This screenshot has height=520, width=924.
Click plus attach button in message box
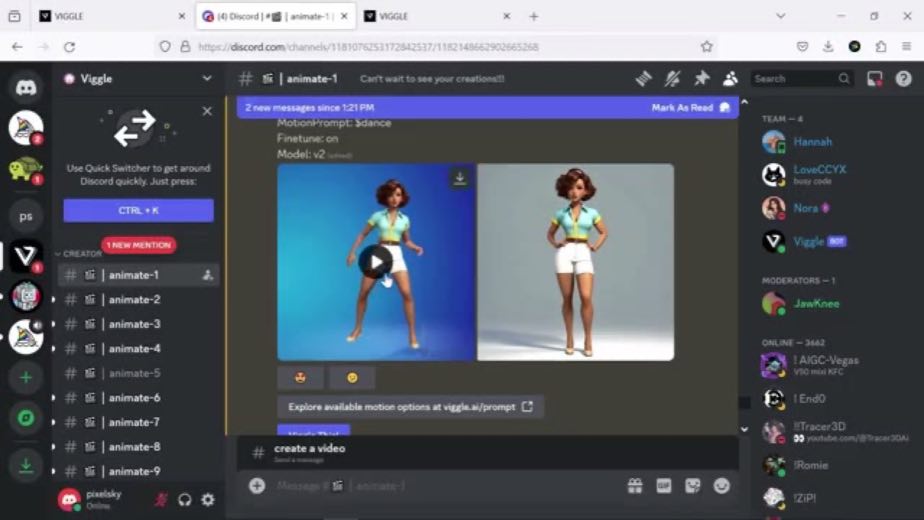pos(257,486)
